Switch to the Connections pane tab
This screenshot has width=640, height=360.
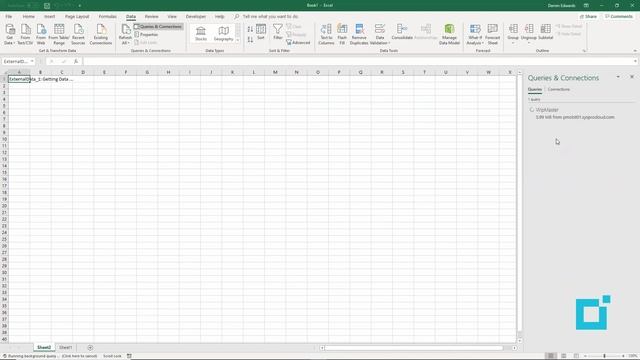point(559,89)
